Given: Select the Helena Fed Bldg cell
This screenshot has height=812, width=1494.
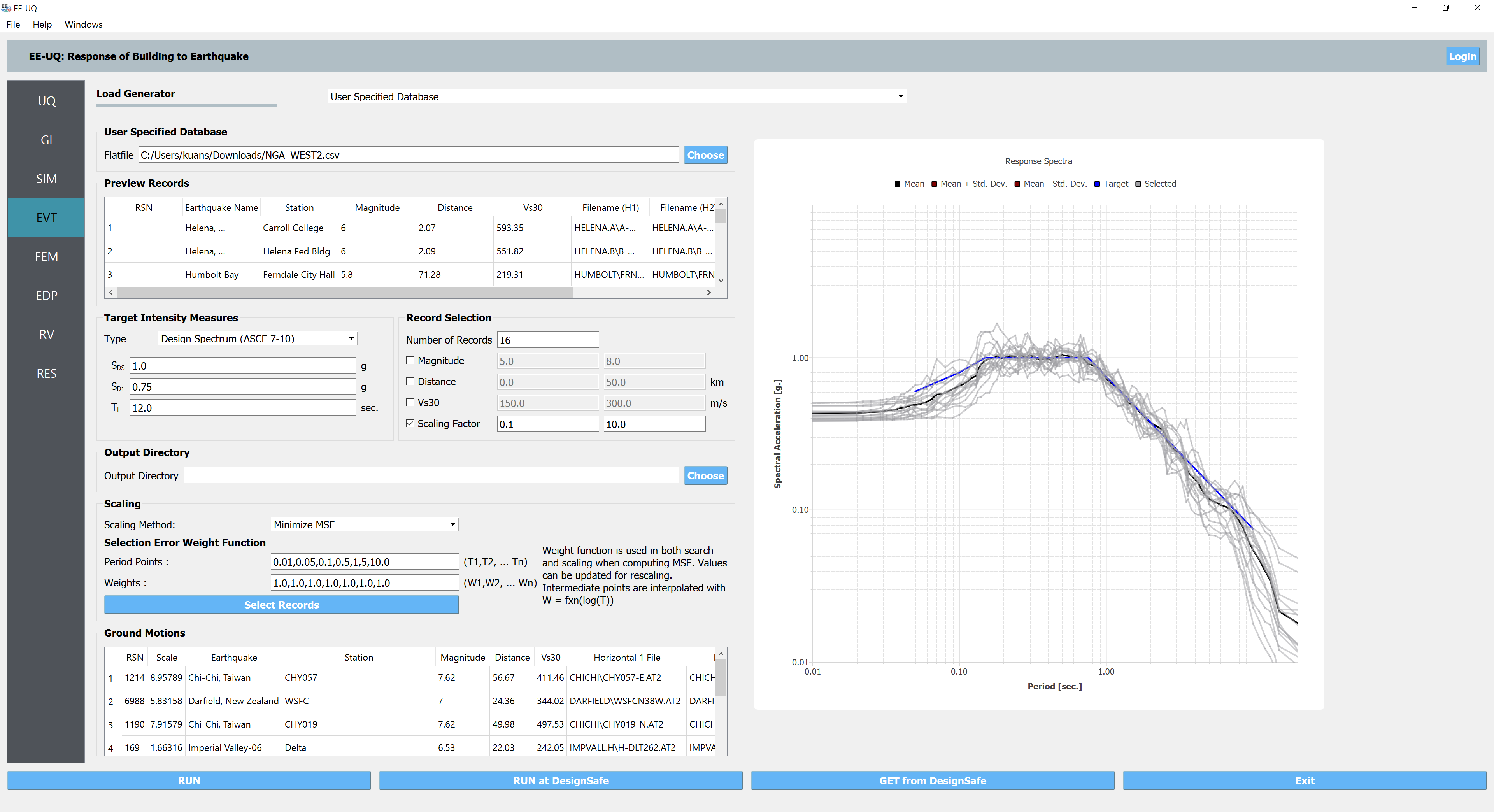Looking at the screenshot, I should pyautogui.click(x=299, y=251).
